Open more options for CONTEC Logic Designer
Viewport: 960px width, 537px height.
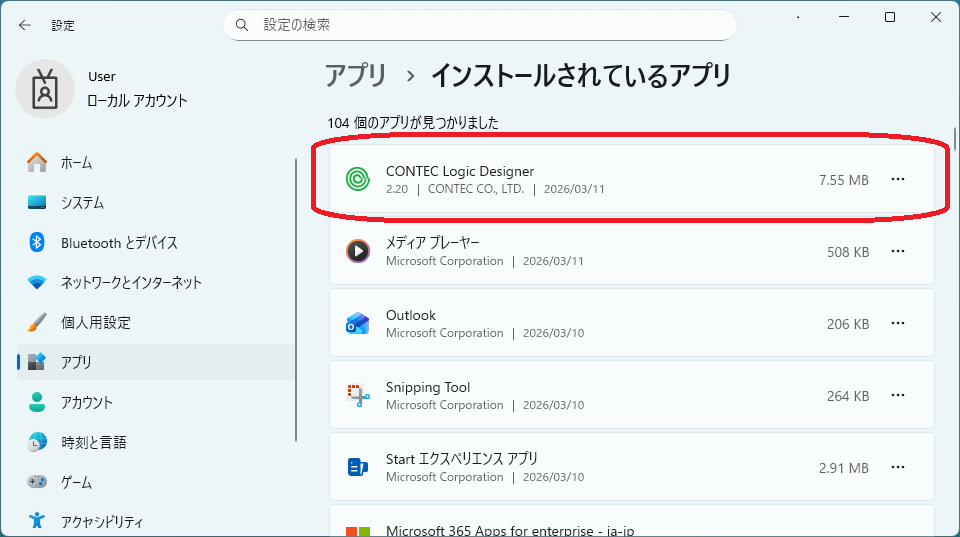(898, 179)
